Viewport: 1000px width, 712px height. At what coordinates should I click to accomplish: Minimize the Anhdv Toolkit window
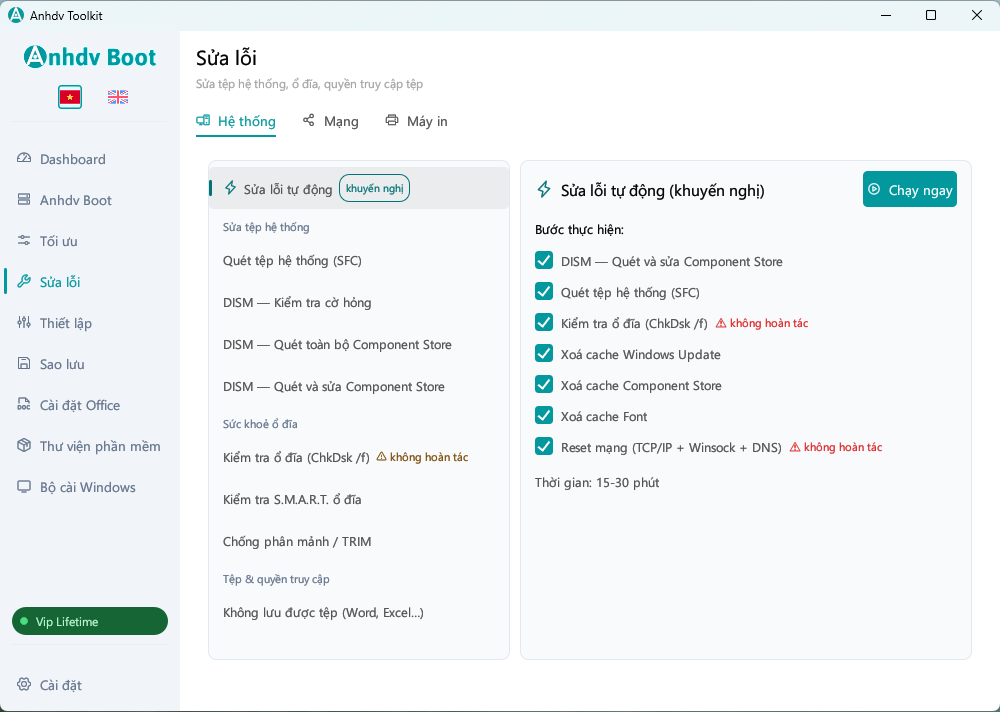click(885, 15)
